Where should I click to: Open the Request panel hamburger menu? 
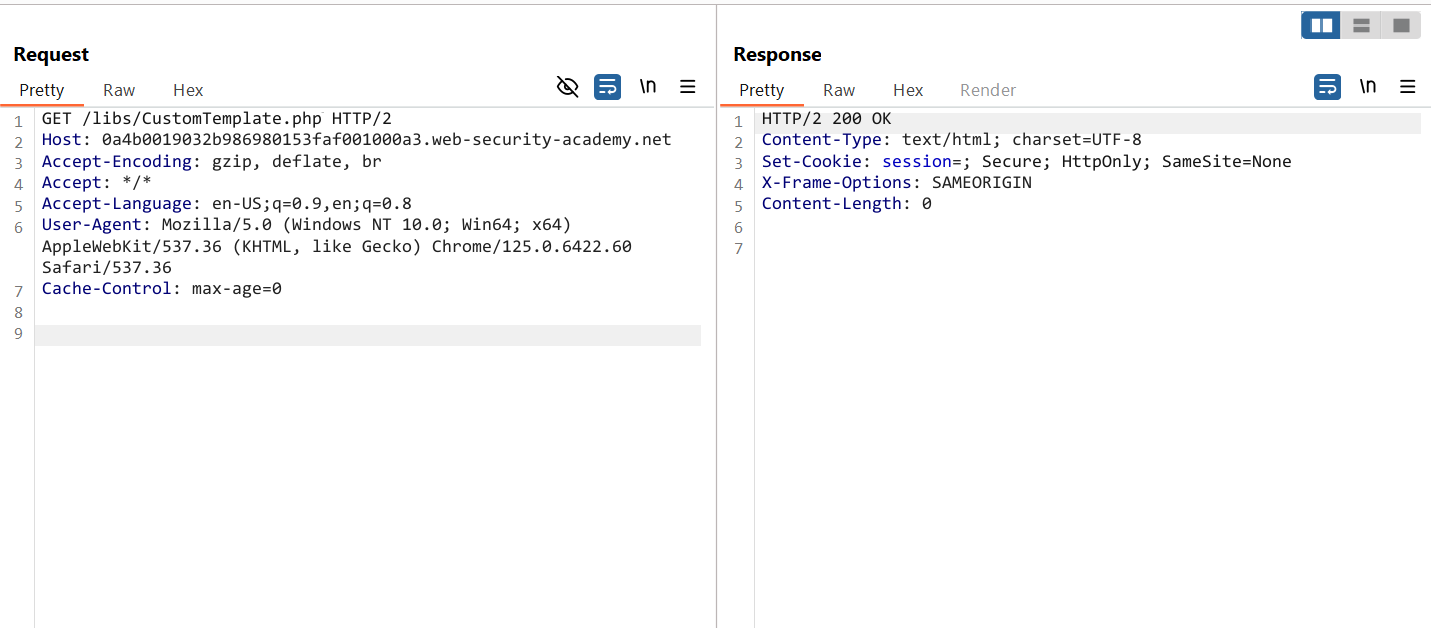(x=688, y=87)
